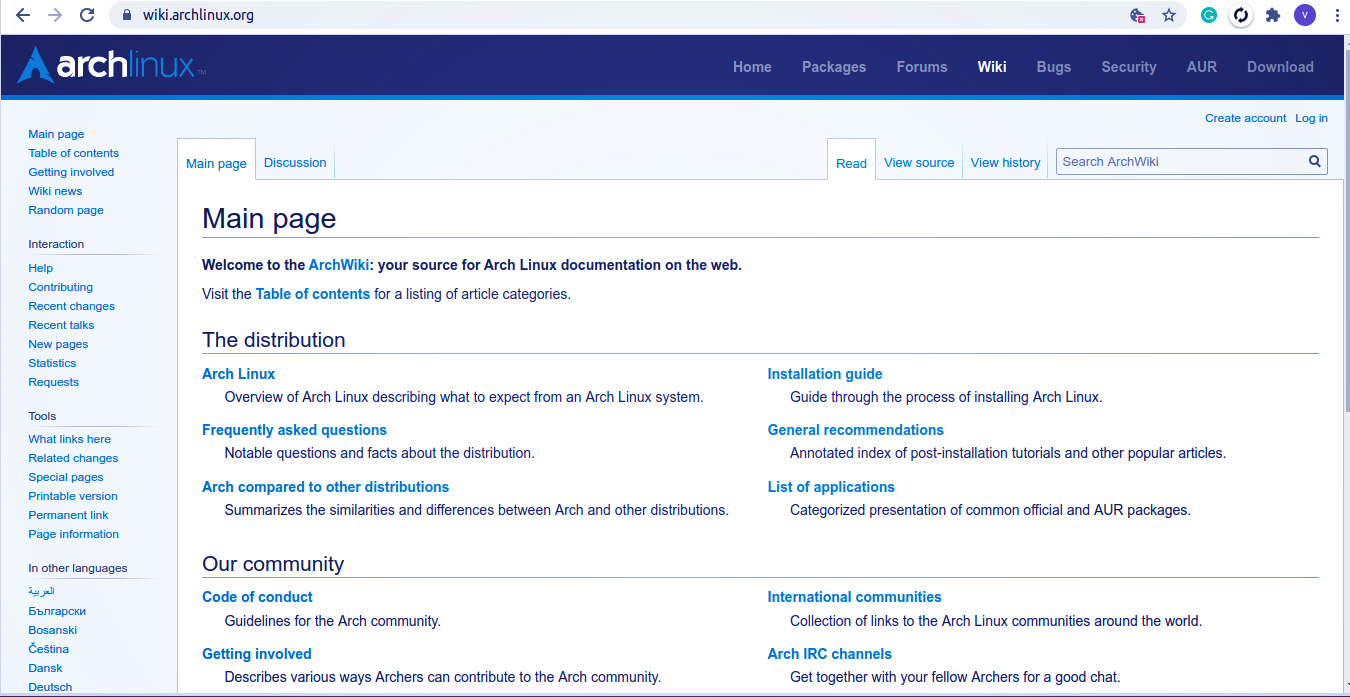Open Random page in sidebar
This screenshot has height=697, width=1350.
pyautogui.click(x=66, y=210)
